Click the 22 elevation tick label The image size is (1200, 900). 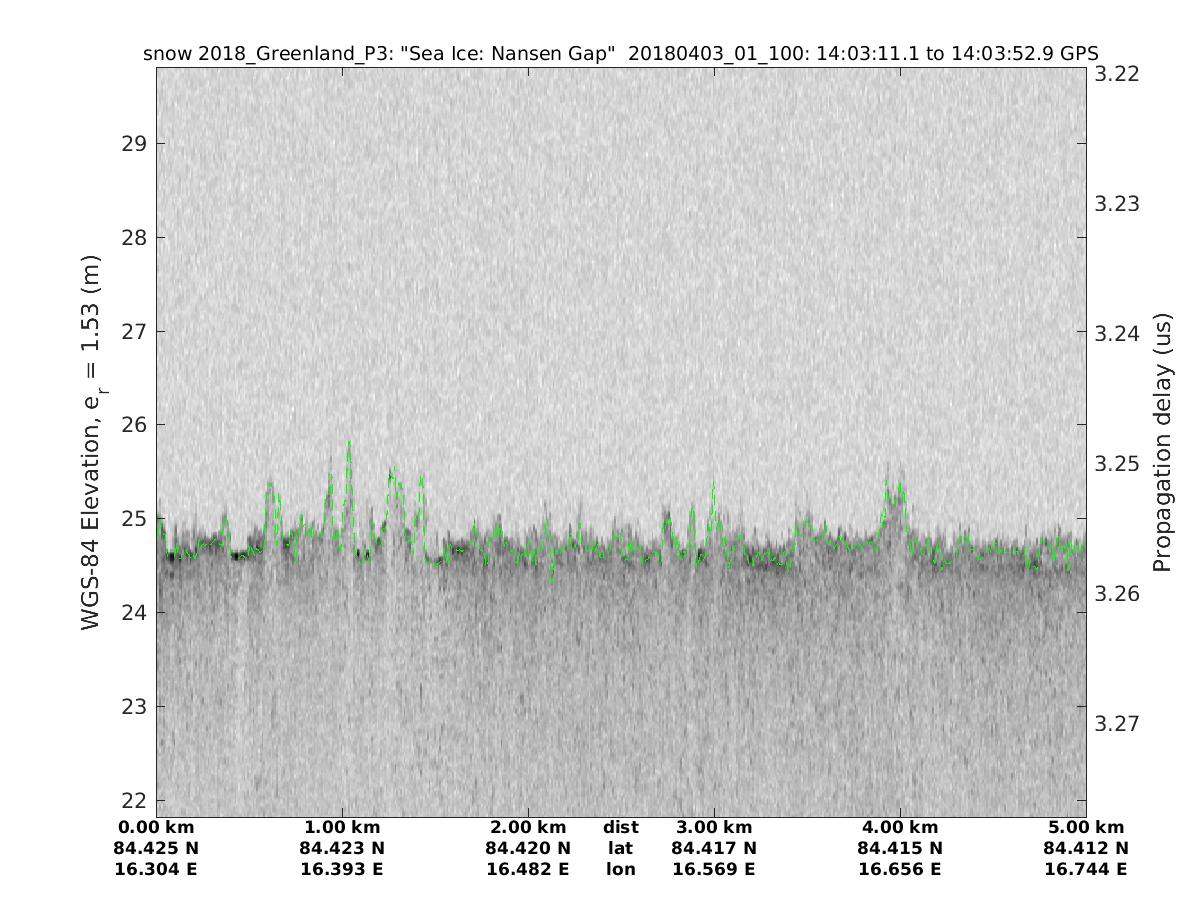point(131,801)
